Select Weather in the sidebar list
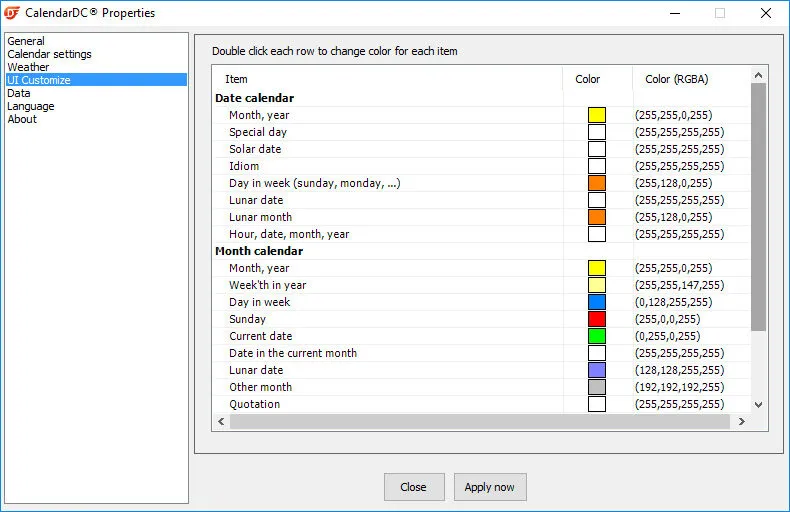The width and height of the screenshot is (790, 512). coord(28,67)
